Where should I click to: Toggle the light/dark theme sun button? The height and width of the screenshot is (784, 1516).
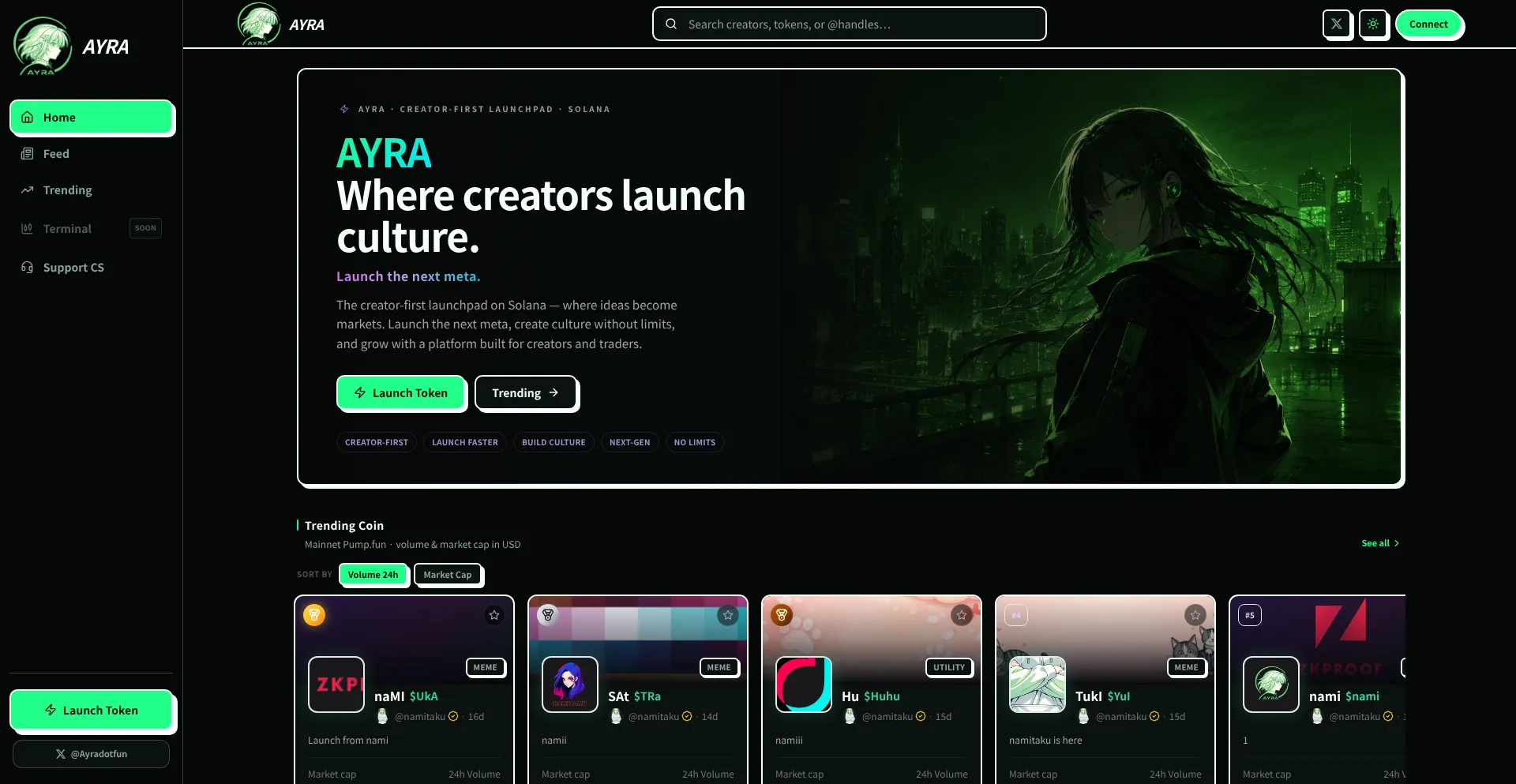tap(1373, 24)
